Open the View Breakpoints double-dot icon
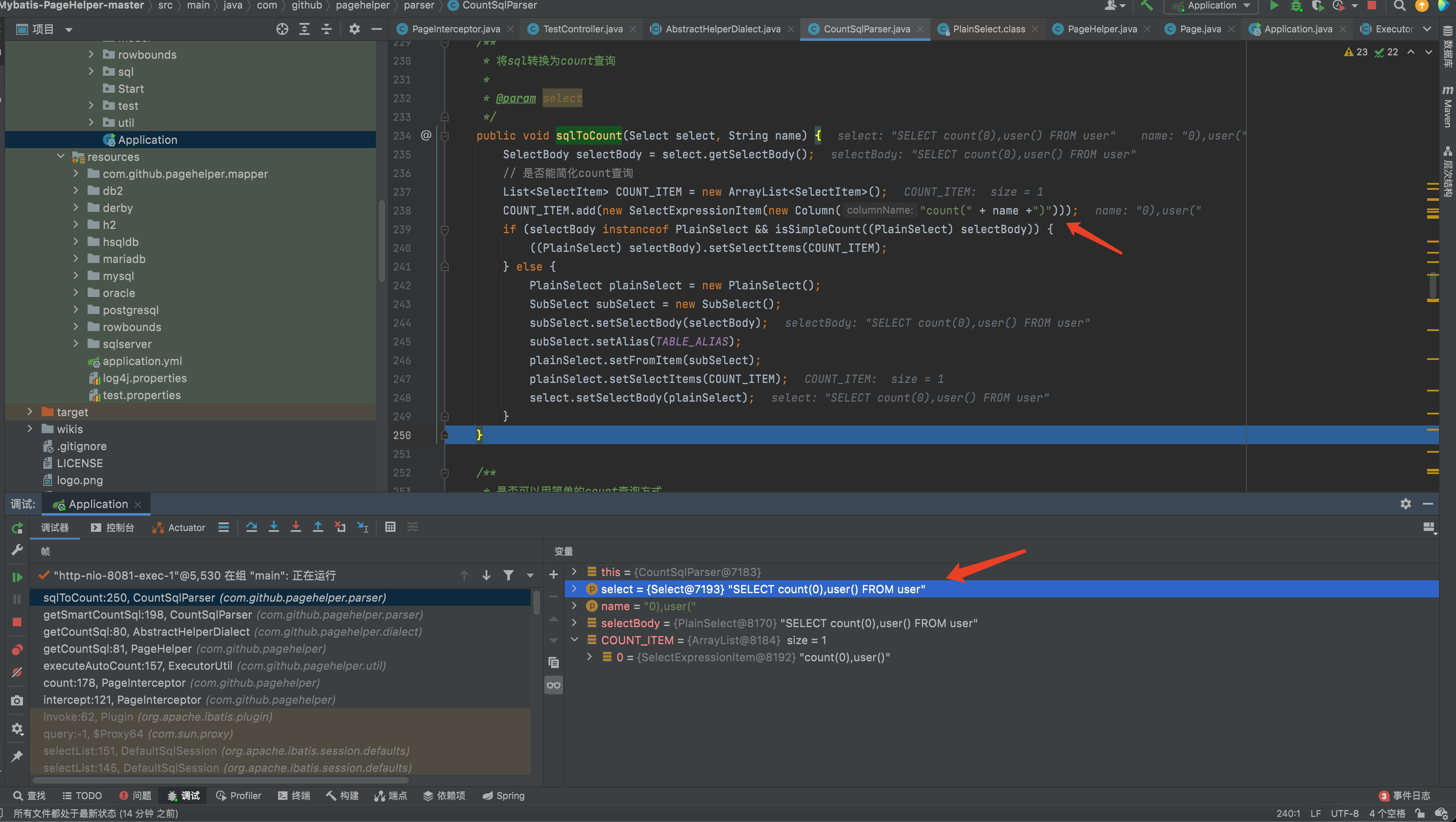 coord(17,650)
